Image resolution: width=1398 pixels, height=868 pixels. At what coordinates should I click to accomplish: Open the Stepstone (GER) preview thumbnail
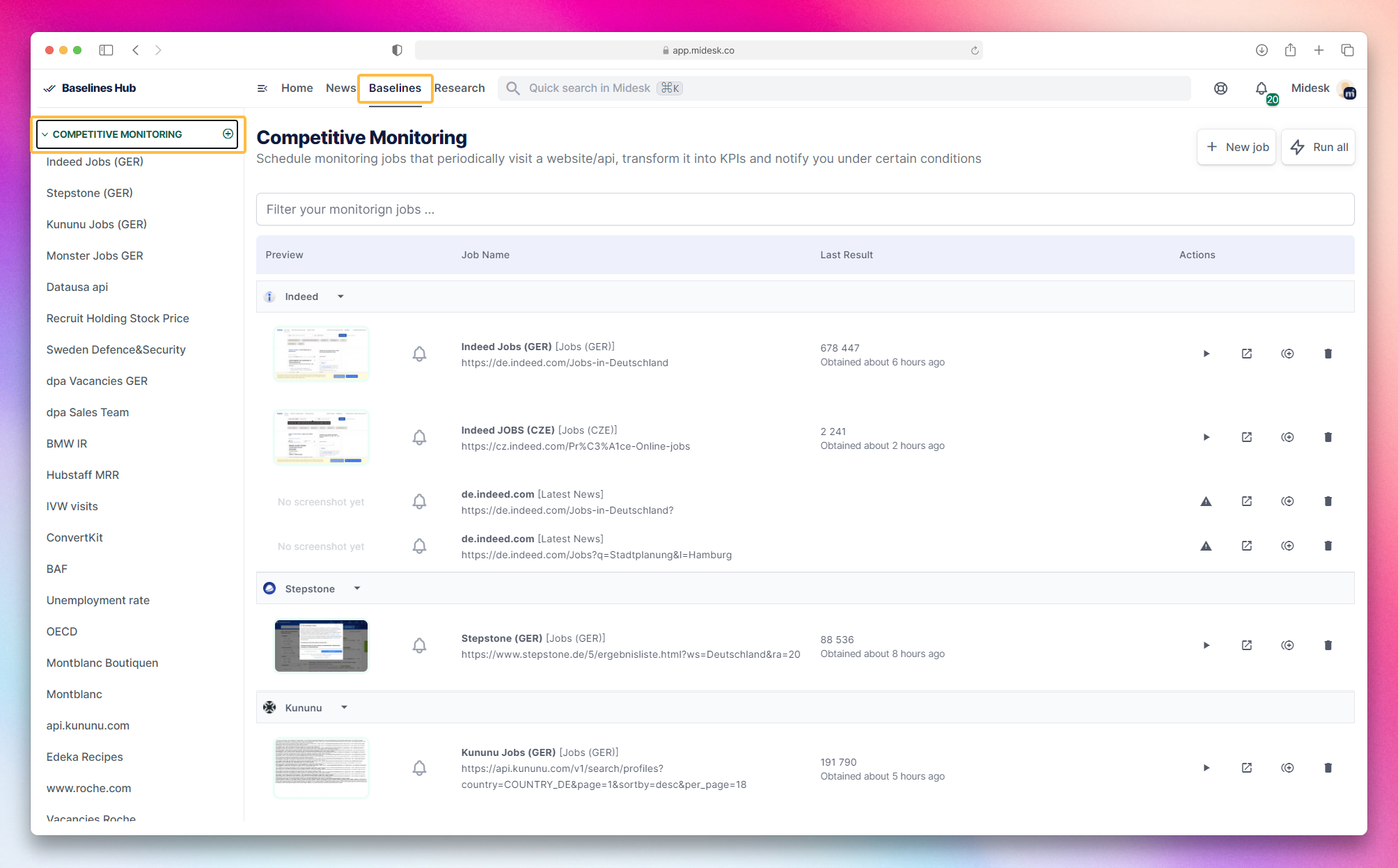click(x=321, y=645)
